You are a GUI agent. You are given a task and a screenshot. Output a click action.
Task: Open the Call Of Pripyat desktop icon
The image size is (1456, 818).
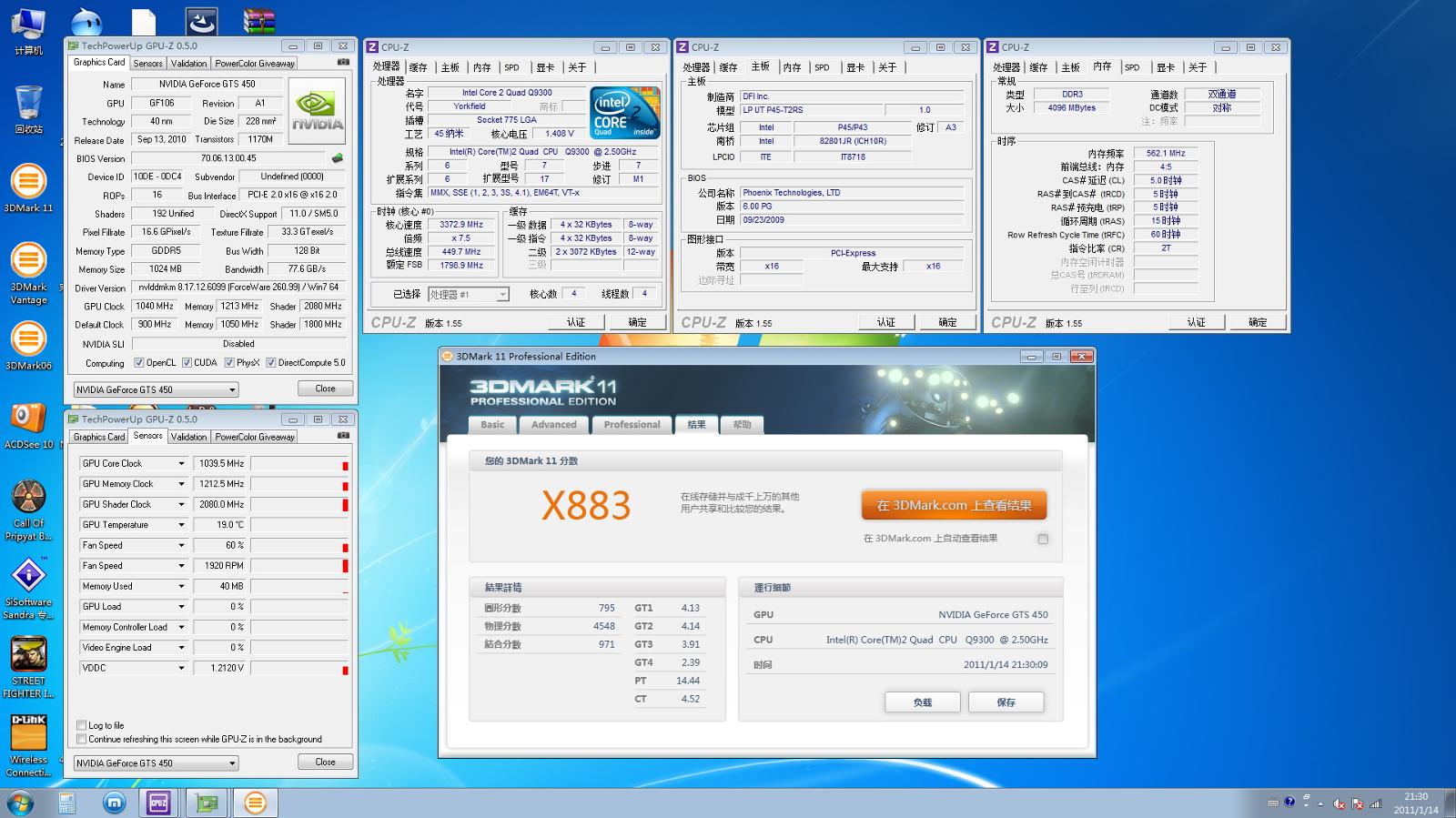pos(28,510)
